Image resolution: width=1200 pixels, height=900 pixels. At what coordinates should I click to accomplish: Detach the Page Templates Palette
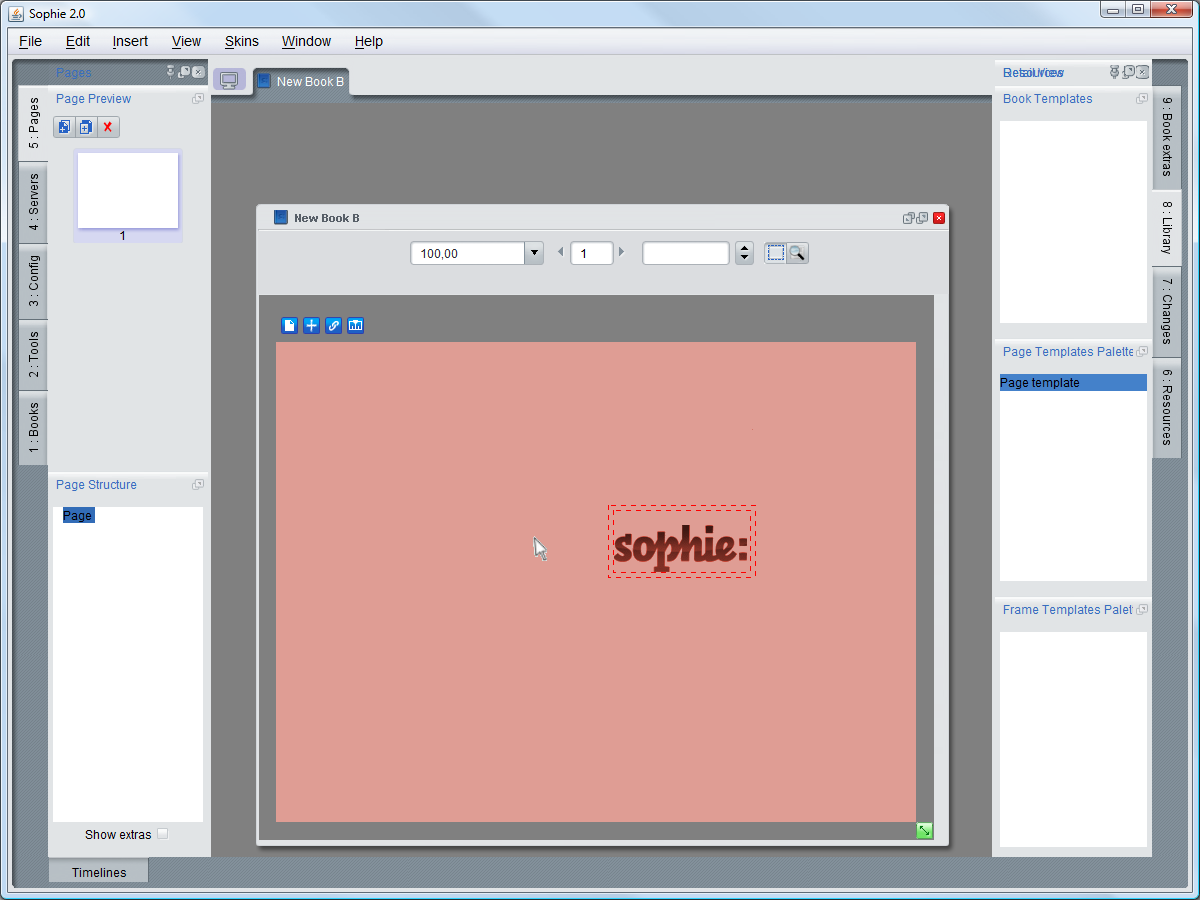click(1142, 352)
